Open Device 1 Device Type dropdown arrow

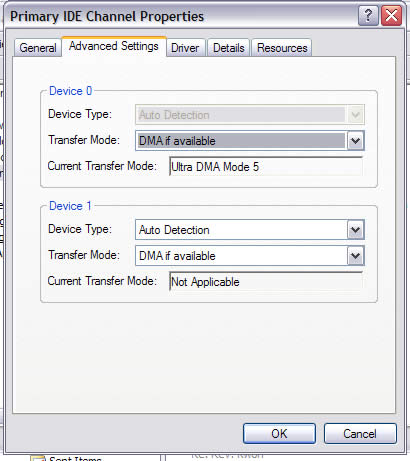[355, 230]
